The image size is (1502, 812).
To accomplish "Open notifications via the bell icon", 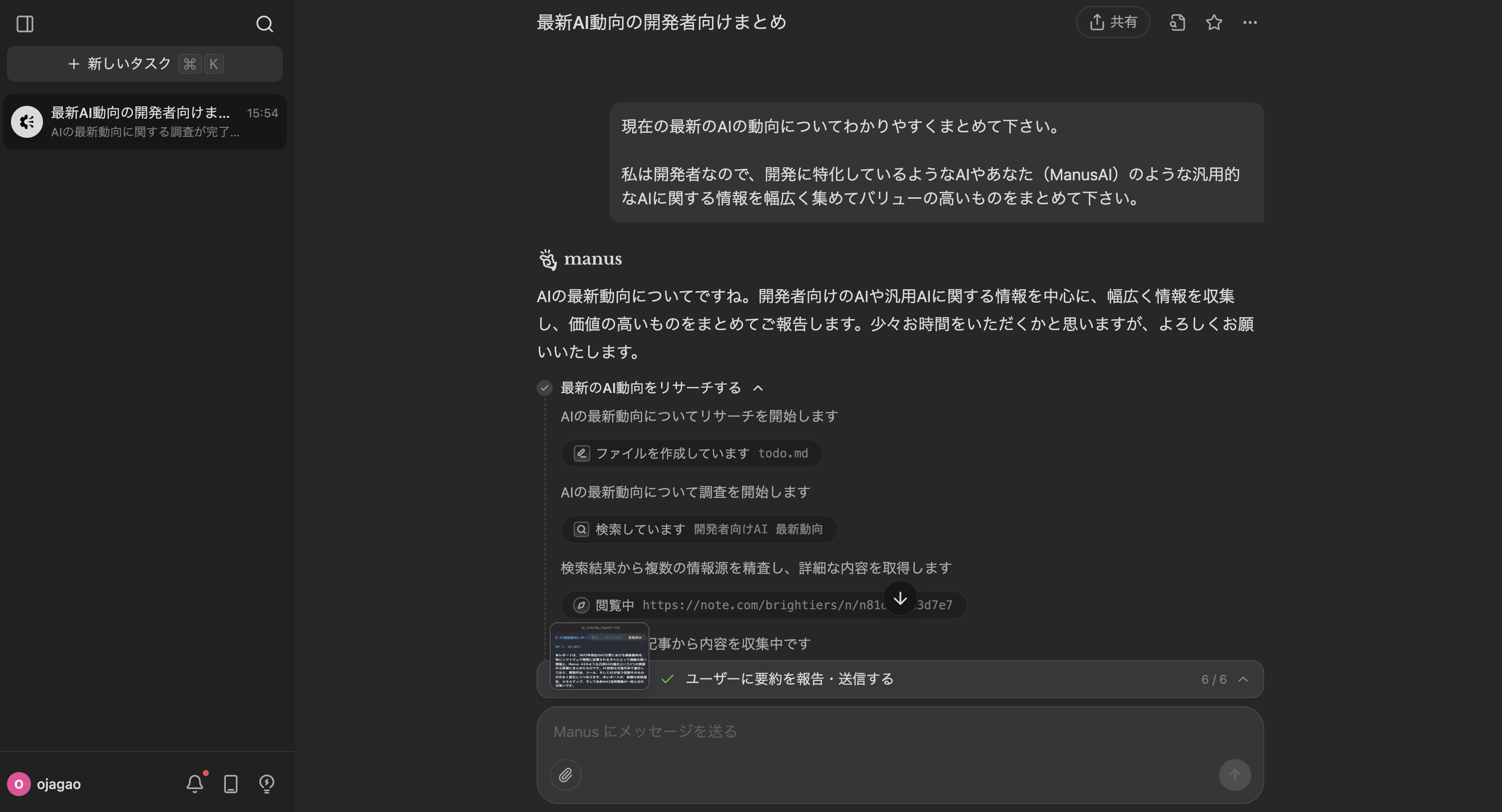I will pyautogui.click(x=195, y=784).
